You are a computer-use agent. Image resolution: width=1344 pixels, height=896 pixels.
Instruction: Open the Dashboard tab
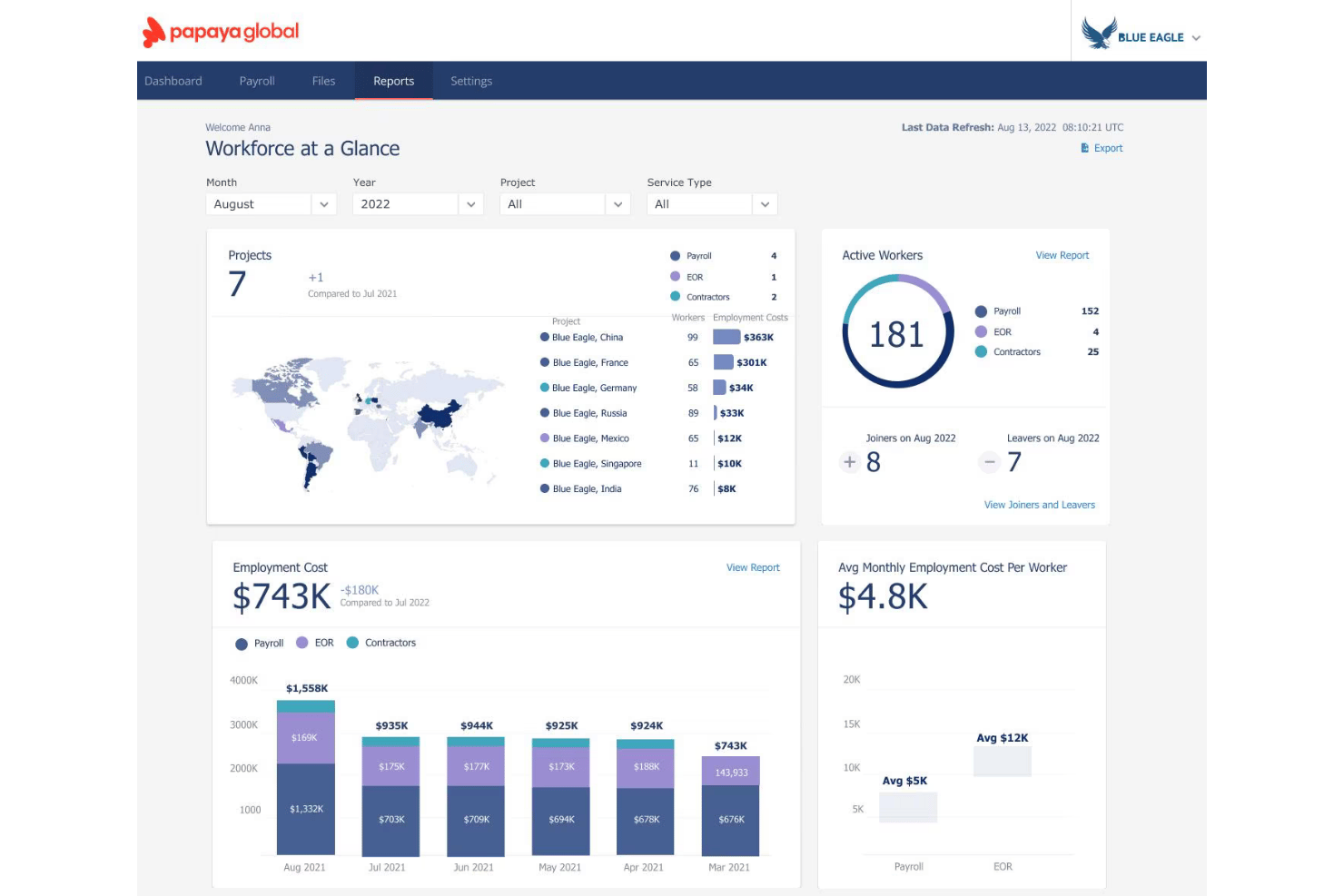coord(173,81)
